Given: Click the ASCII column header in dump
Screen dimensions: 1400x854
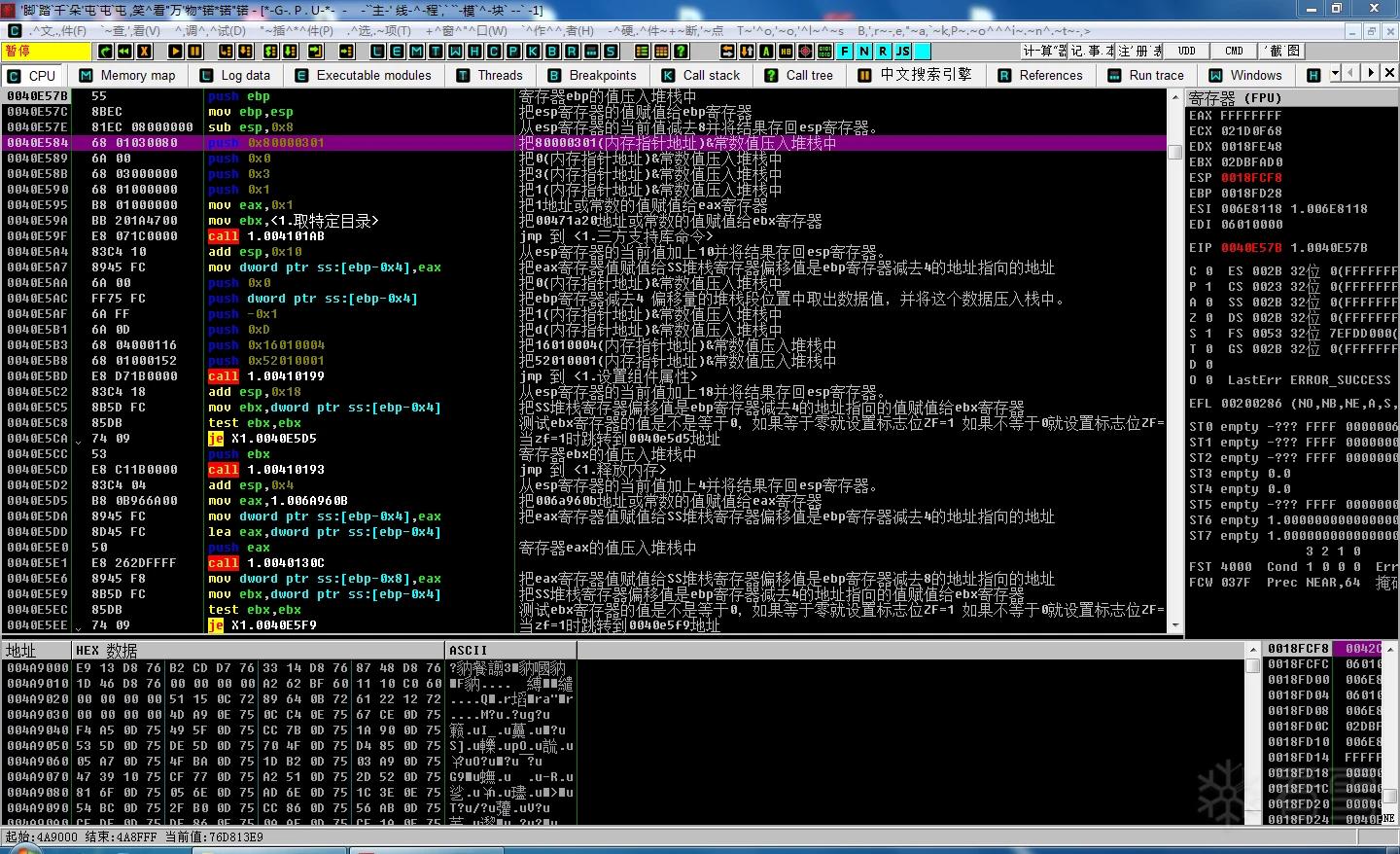Looking at the screenshot, I should pos(510,650).
